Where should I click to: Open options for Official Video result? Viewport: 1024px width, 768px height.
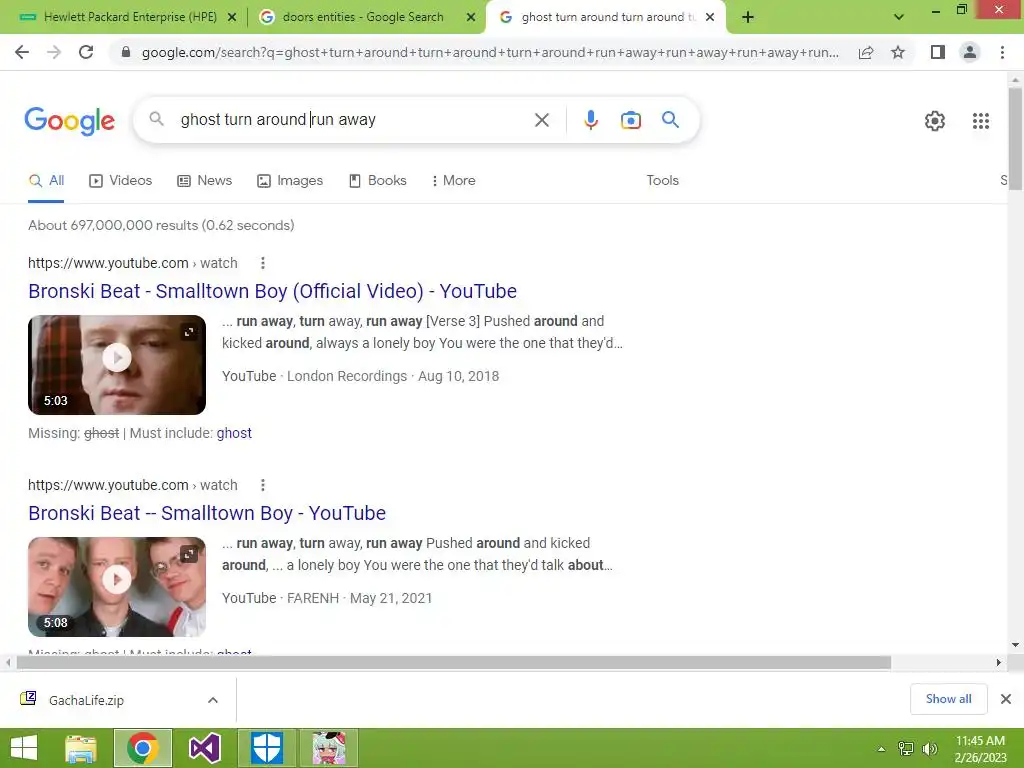click(x=263, y=263)
